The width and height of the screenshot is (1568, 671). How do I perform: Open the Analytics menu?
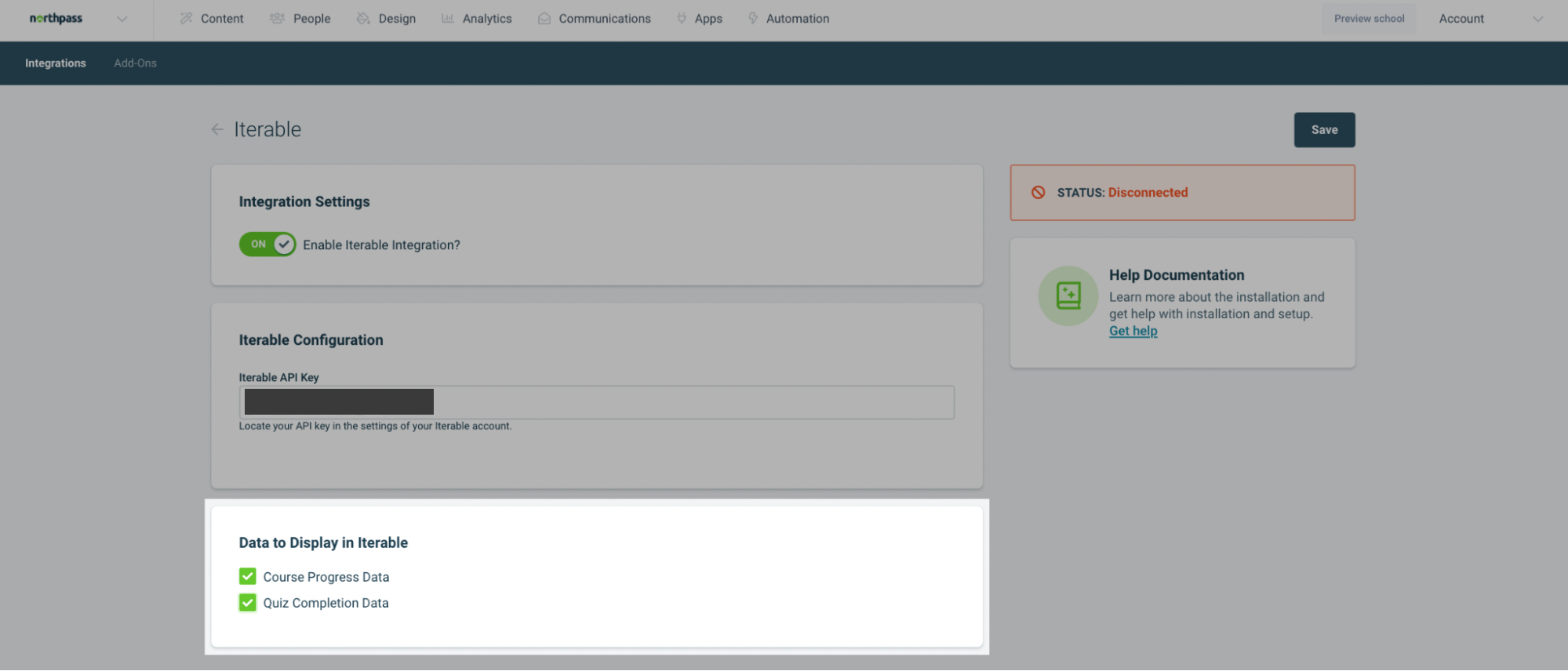487,19
